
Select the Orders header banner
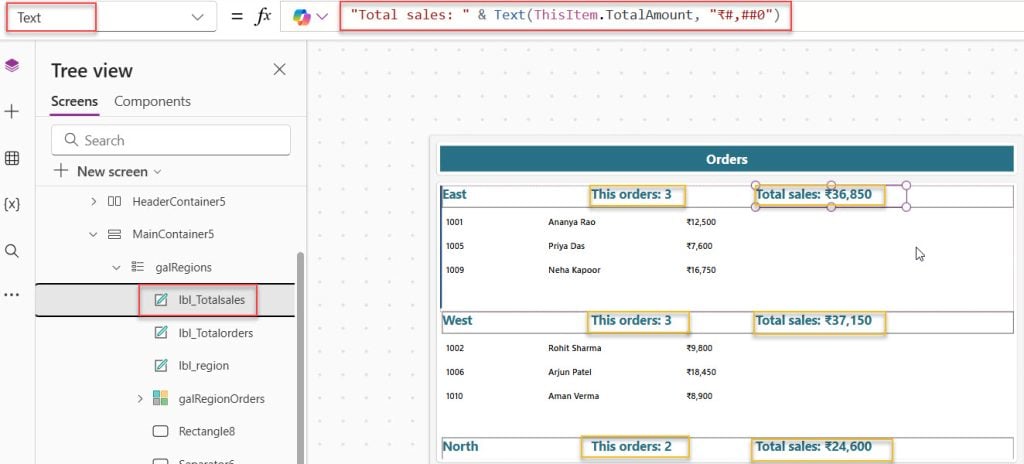(x=726, y=159)
